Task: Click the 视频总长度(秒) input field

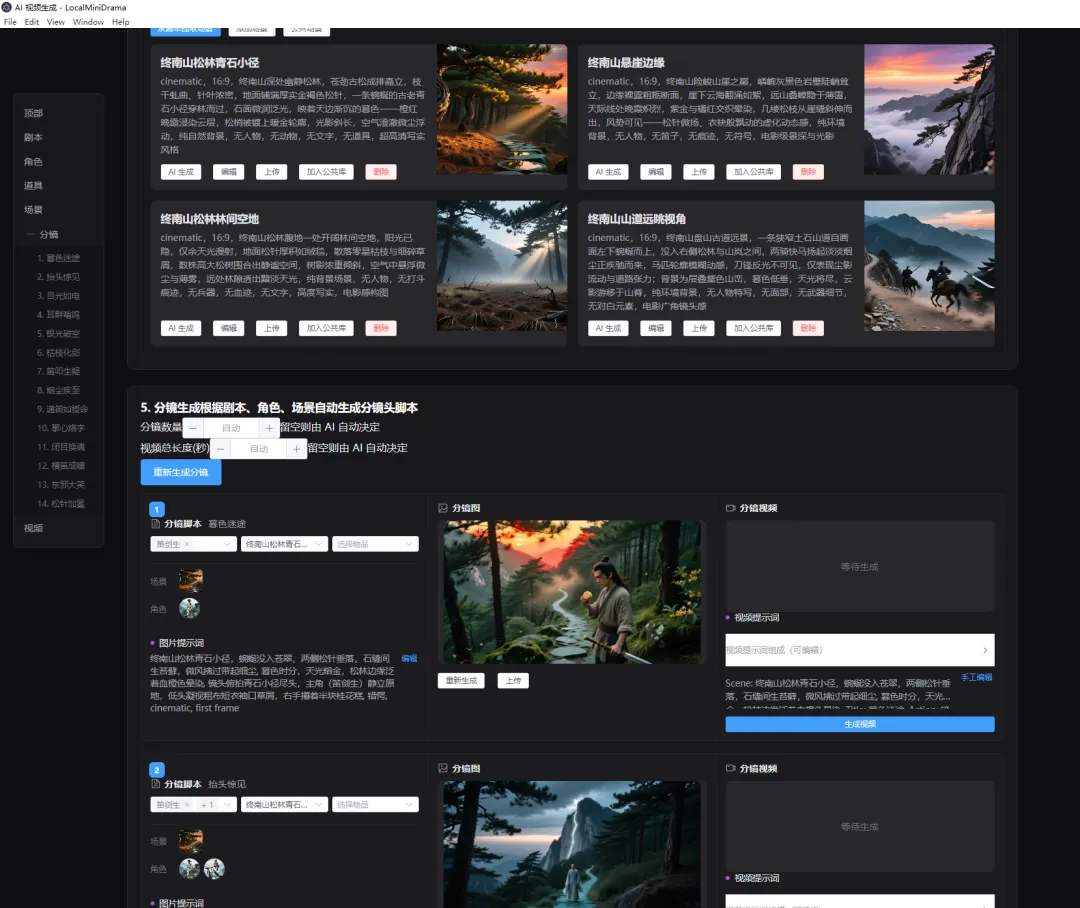Action: click(258, 448)
